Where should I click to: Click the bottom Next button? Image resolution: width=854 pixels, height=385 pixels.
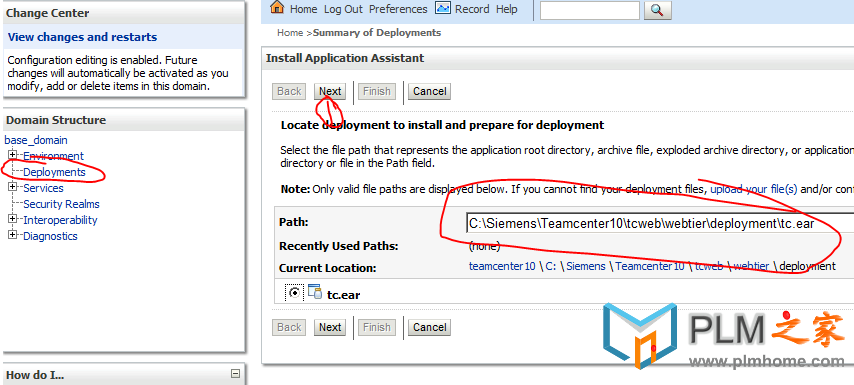(330, 327)
